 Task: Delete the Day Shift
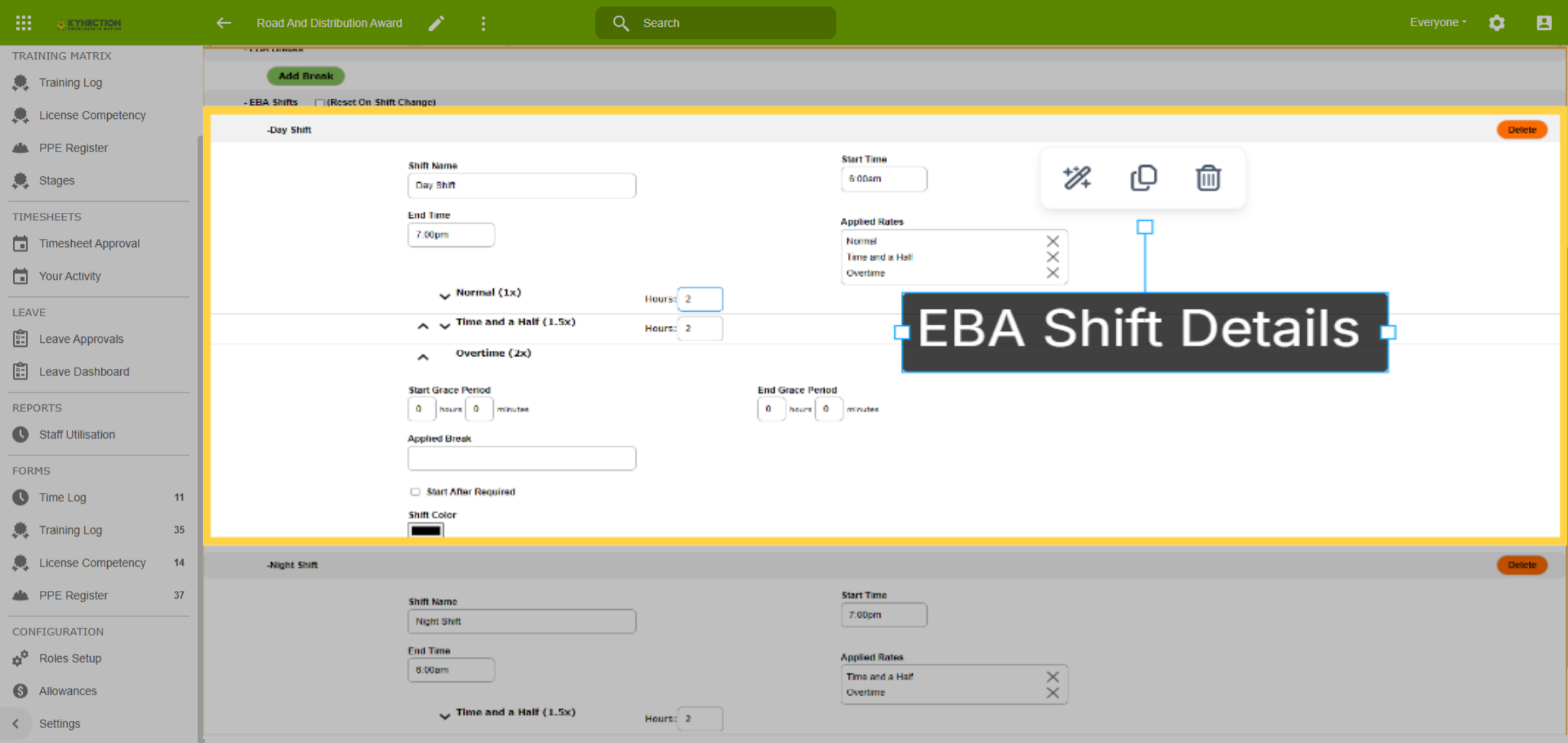tap(1522, 130)
